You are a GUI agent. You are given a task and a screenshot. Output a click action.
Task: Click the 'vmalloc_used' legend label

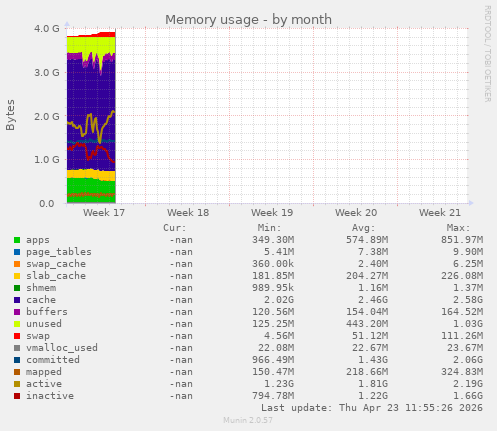click(x=62, y=348)
